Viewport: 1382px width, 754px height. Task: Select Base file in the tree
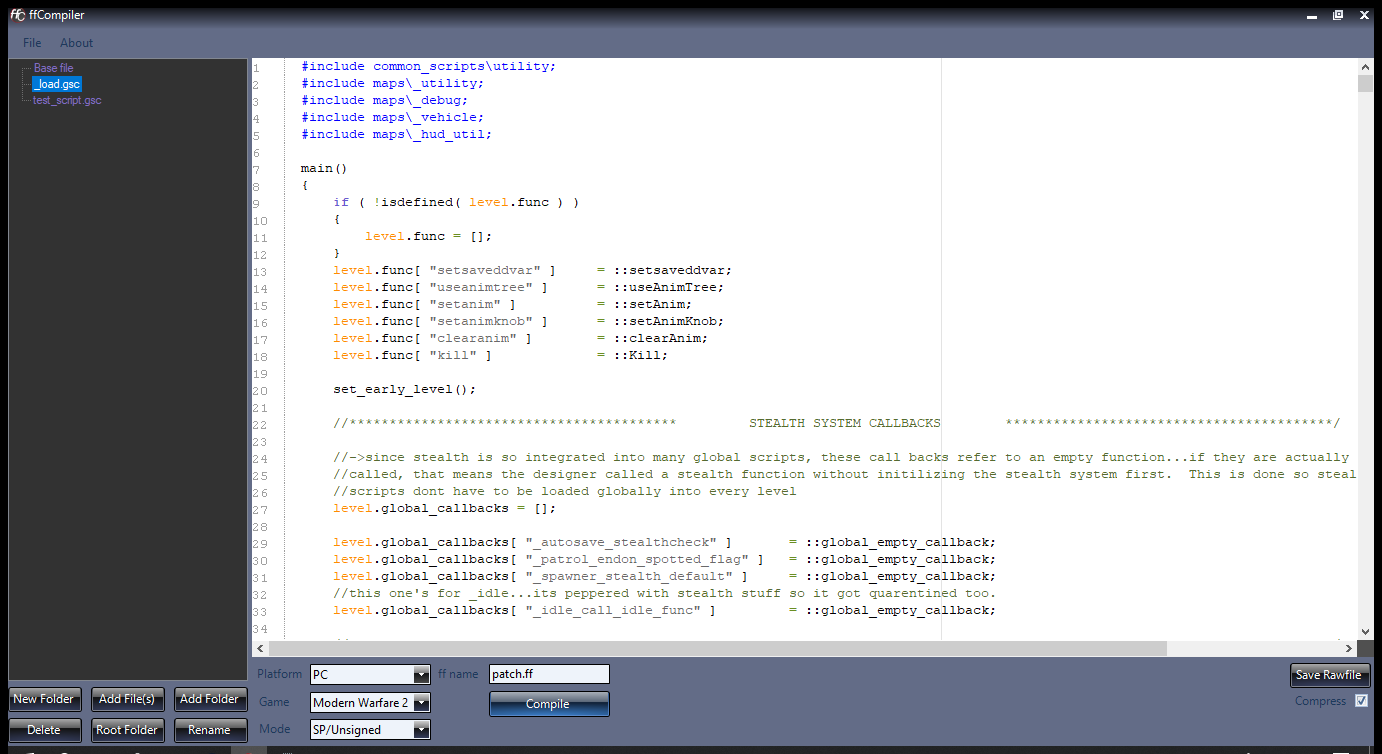pos(53,68)
